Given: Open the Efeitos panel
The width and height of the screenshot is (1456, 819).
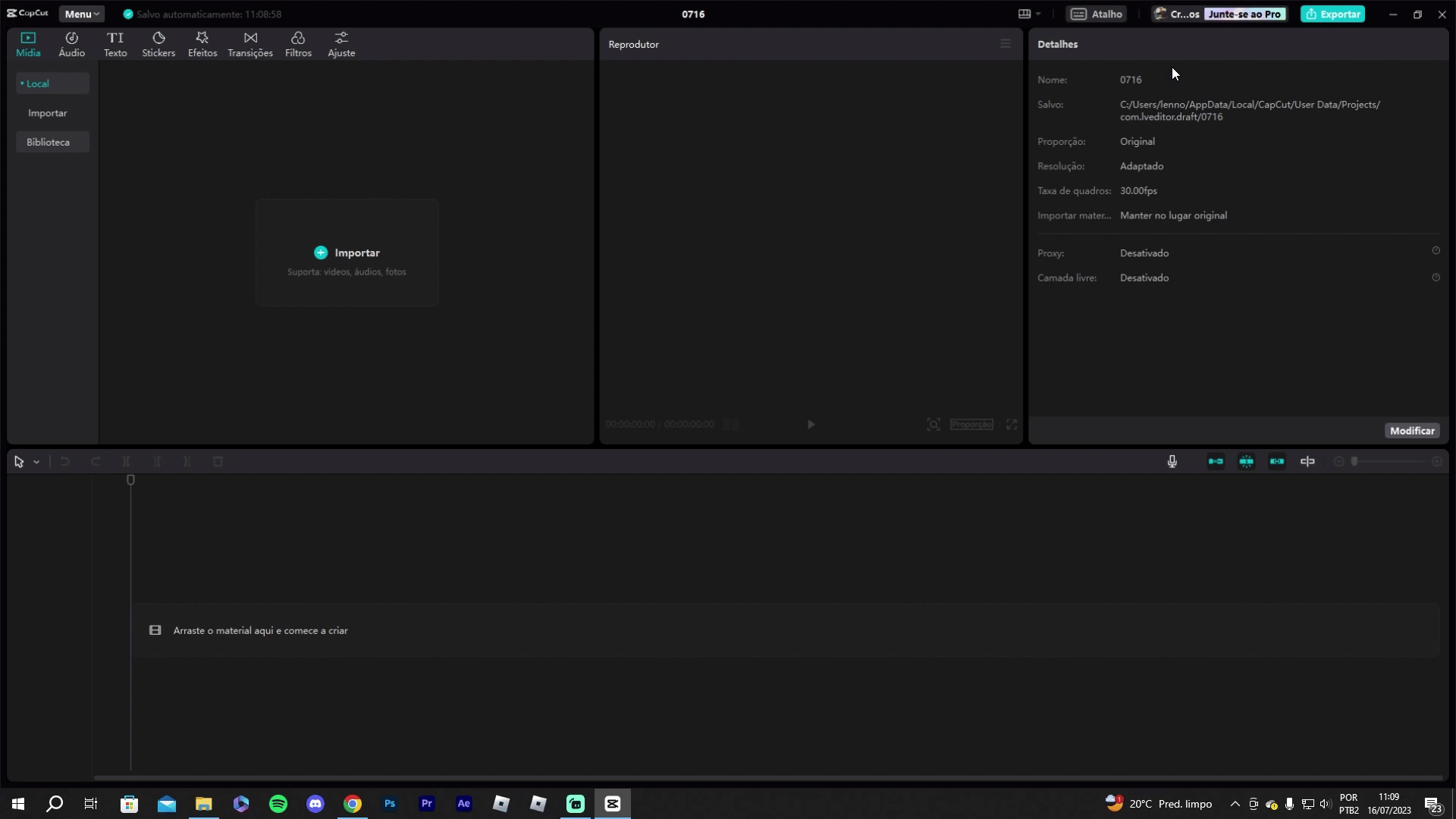Looking at the screenshot, I should pyautogui.click(x=202, y=44).
